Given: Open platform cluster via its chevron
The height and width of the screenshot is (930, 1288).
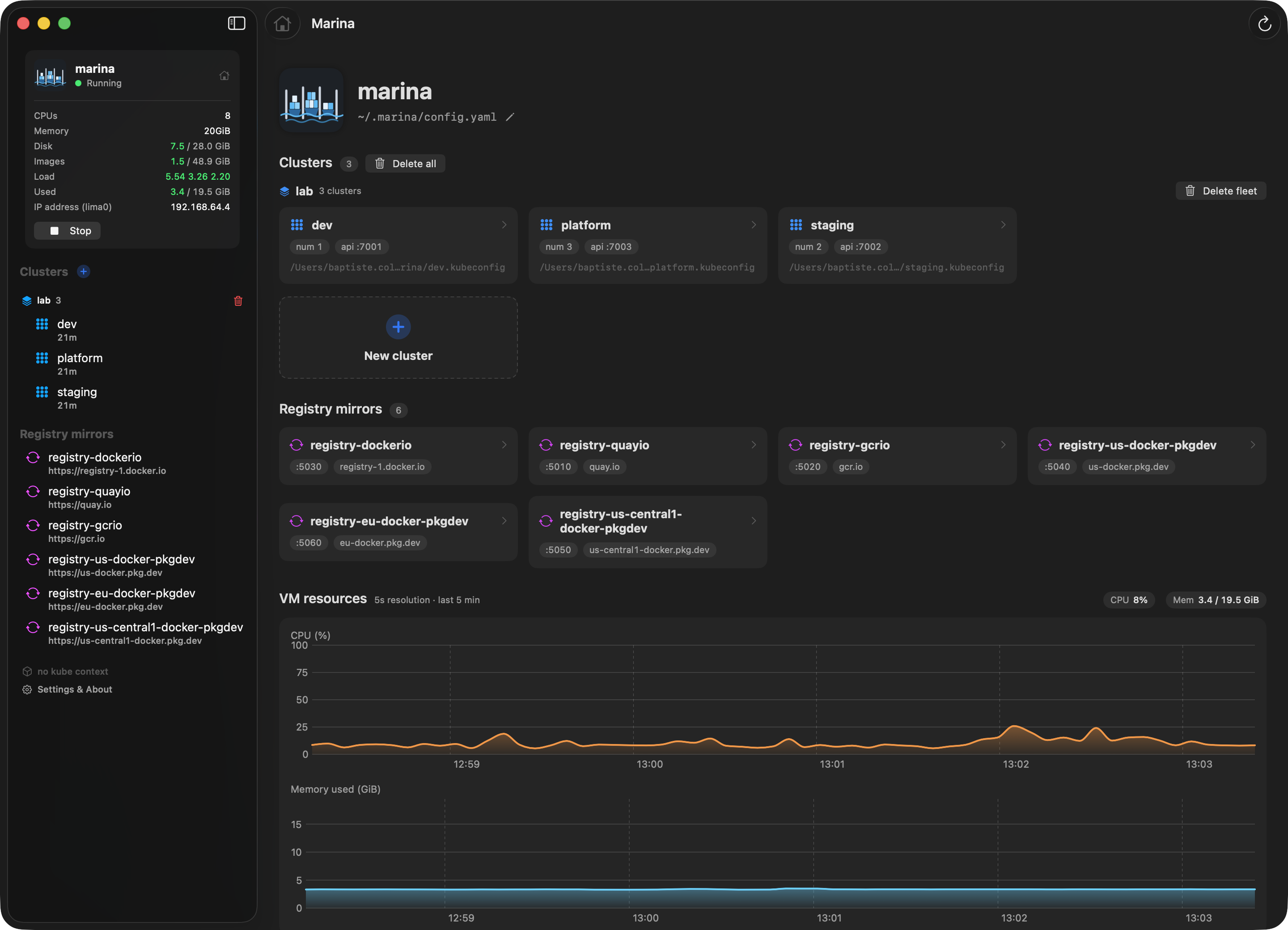Looking at the screenshot, I should (x=754, y=225).
